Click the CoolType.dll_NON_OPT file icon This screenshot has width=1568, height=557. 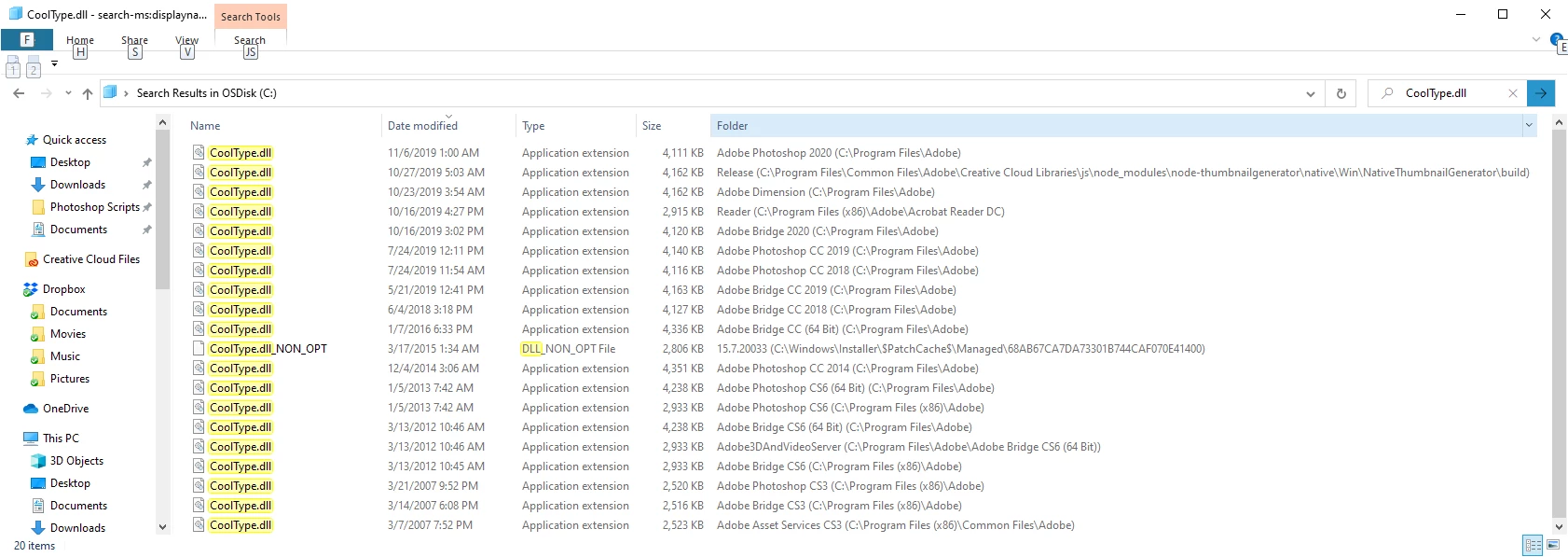pyautogui.click(x=199, y=349)
